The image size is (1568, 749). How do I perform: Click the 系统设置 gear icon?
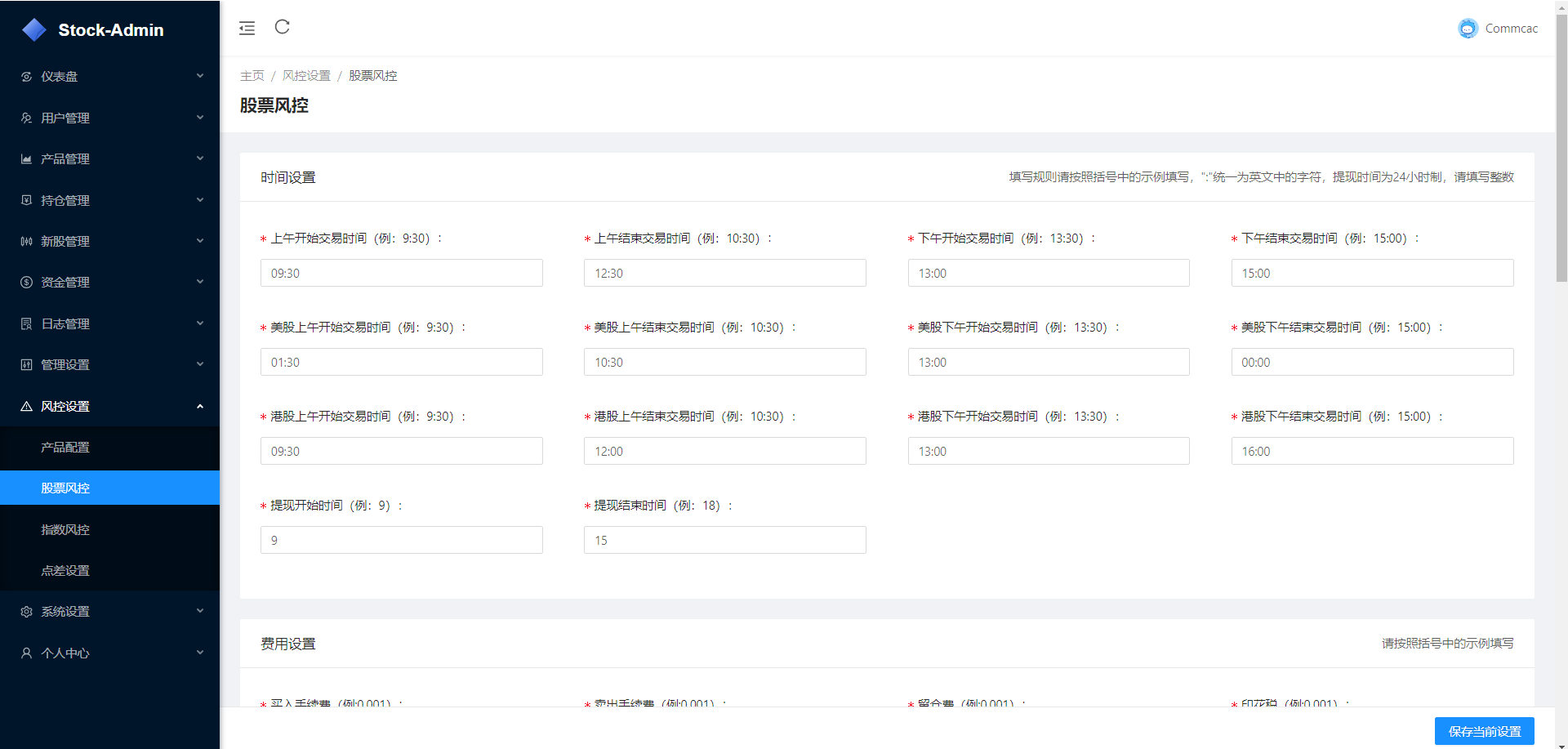26,612
